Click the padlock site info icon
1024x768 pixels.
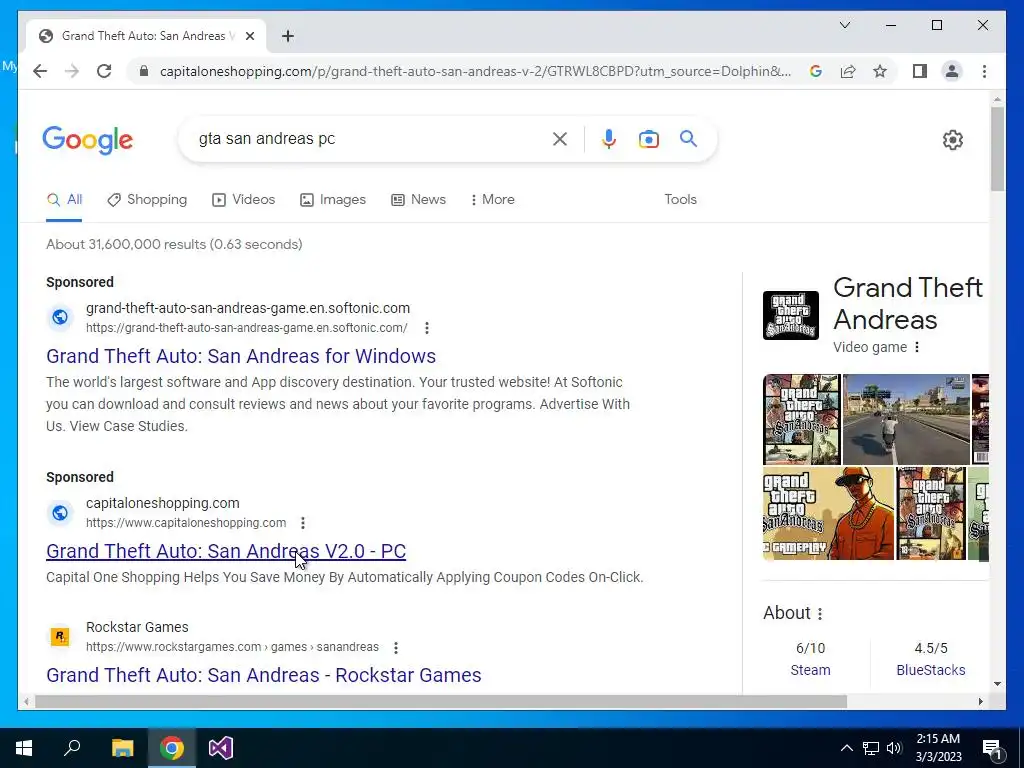(144, 71)
